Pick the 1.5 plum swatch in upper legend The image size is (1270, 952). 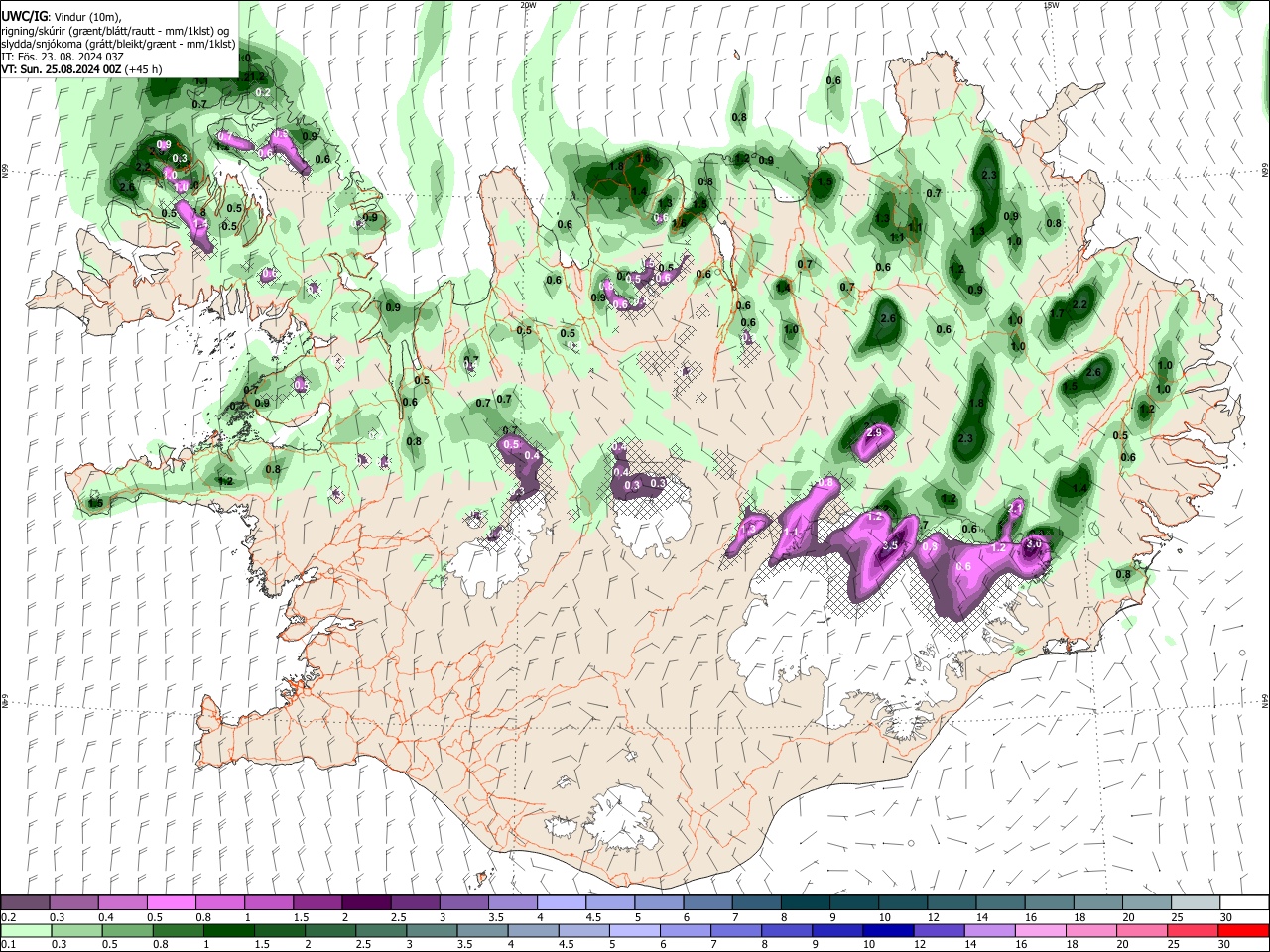click(317, 903)
